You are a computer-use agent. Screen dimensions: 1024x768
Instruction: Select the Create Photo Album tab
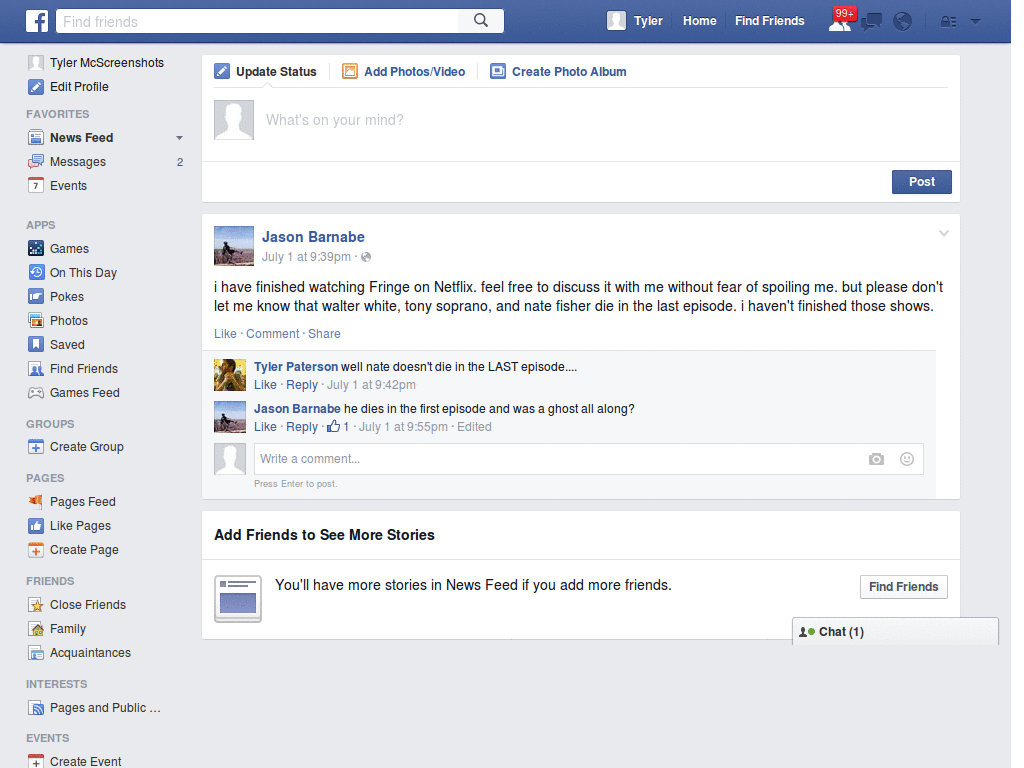coord(558,72)
